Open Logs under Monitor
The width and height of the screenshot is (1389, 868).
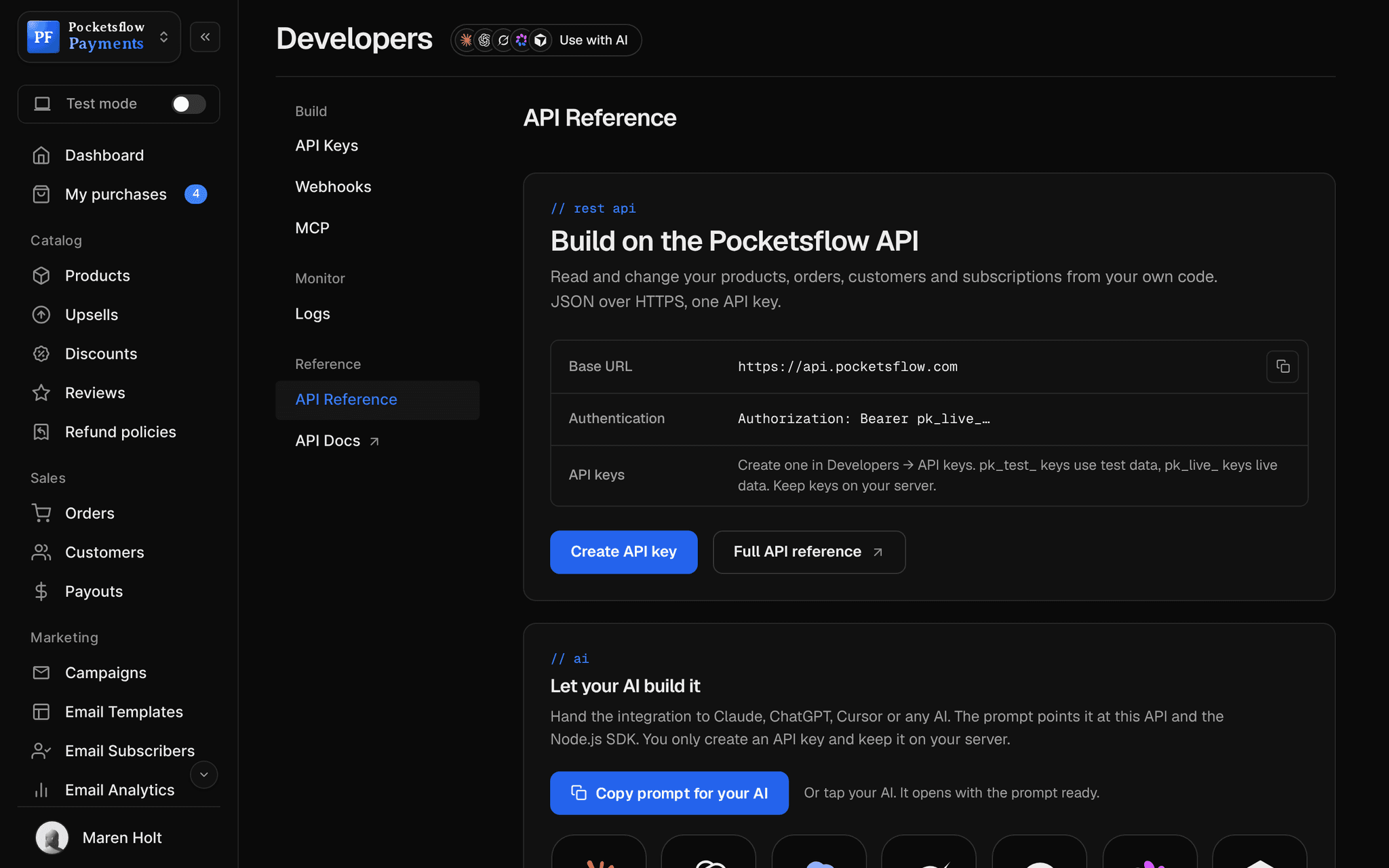click(x=313, y=314)
